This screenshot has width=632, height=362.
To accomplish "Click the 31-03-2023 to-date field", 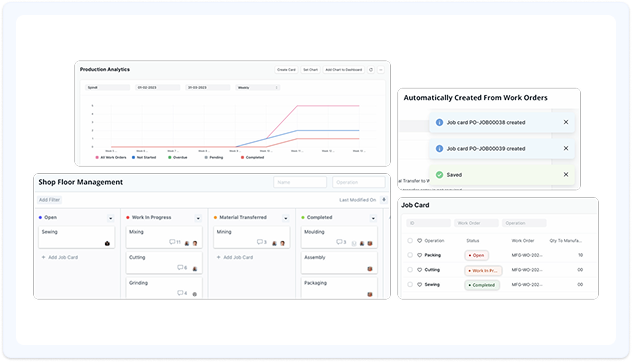I will click(208, 87).
